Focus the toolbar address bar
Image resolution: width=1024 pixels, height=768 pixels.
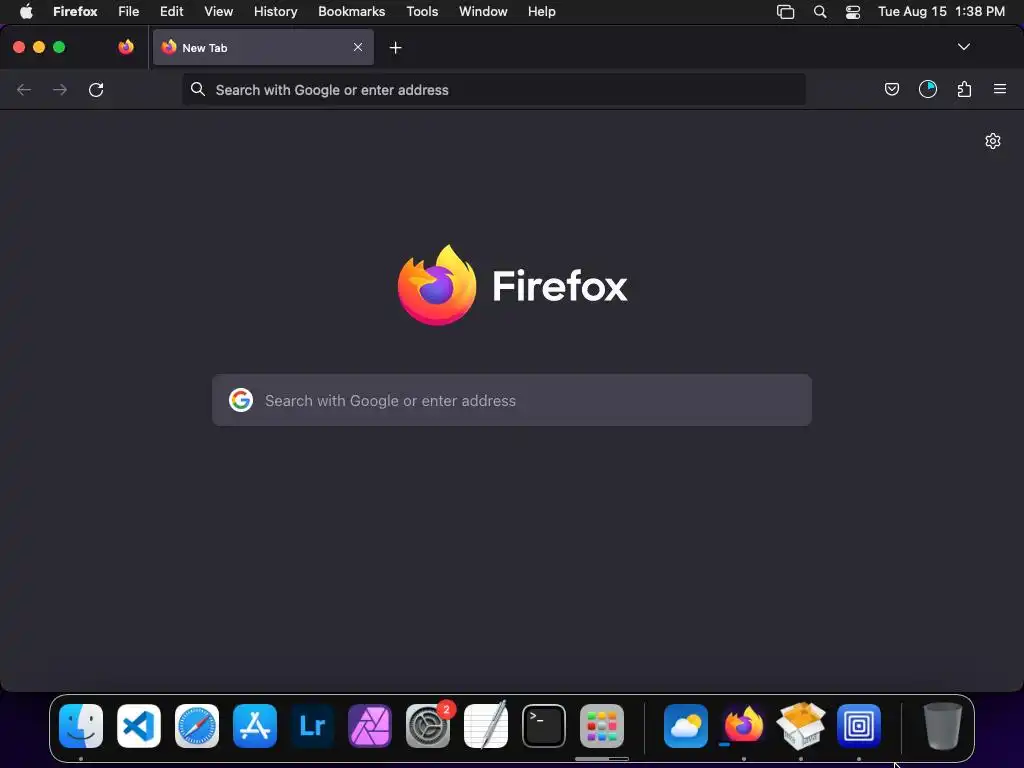point(494,89)
